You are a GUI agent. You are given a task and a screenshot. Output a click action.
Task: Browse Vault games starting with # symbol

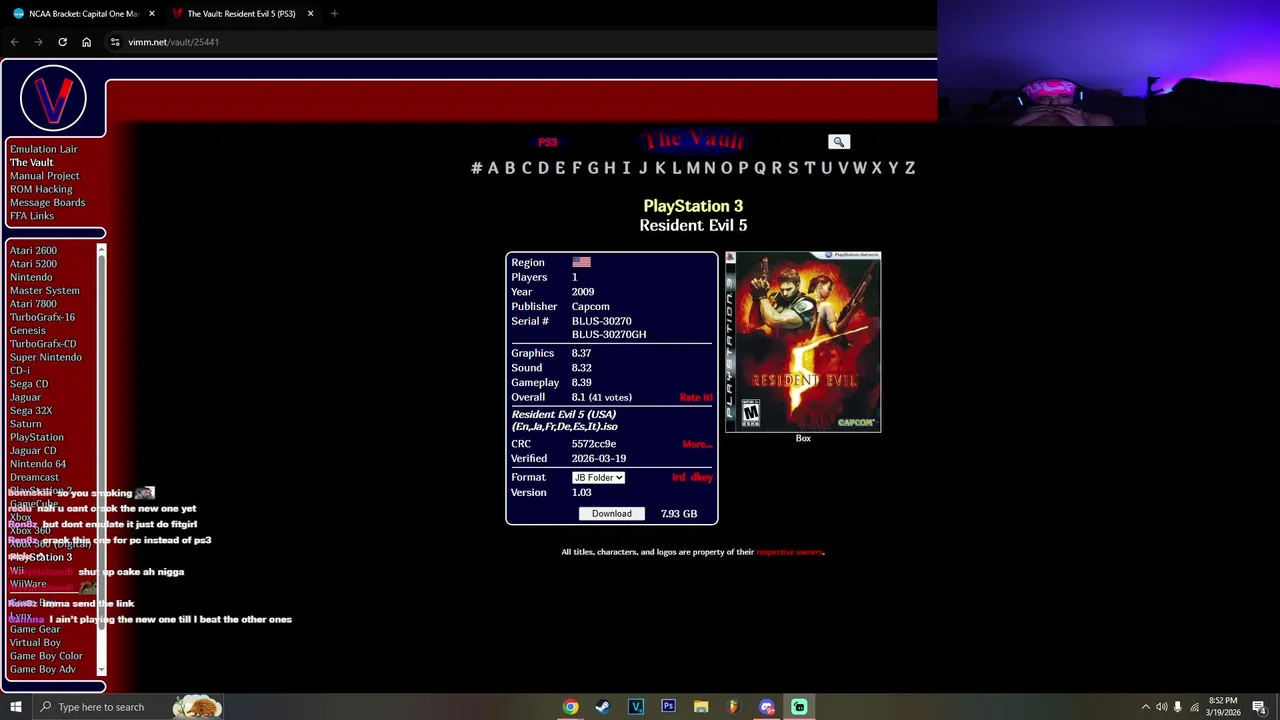coord(476,168)
